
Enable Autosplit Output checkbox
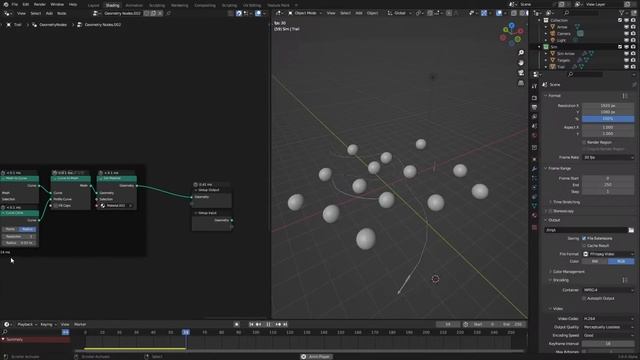(584, 298)
